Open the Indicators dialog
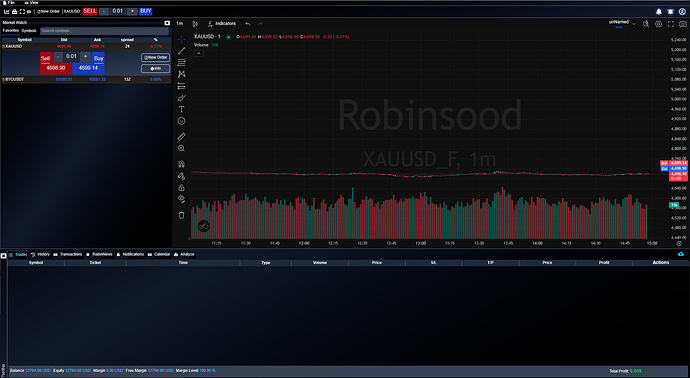 pyautogui.click(x=222, y=24)
